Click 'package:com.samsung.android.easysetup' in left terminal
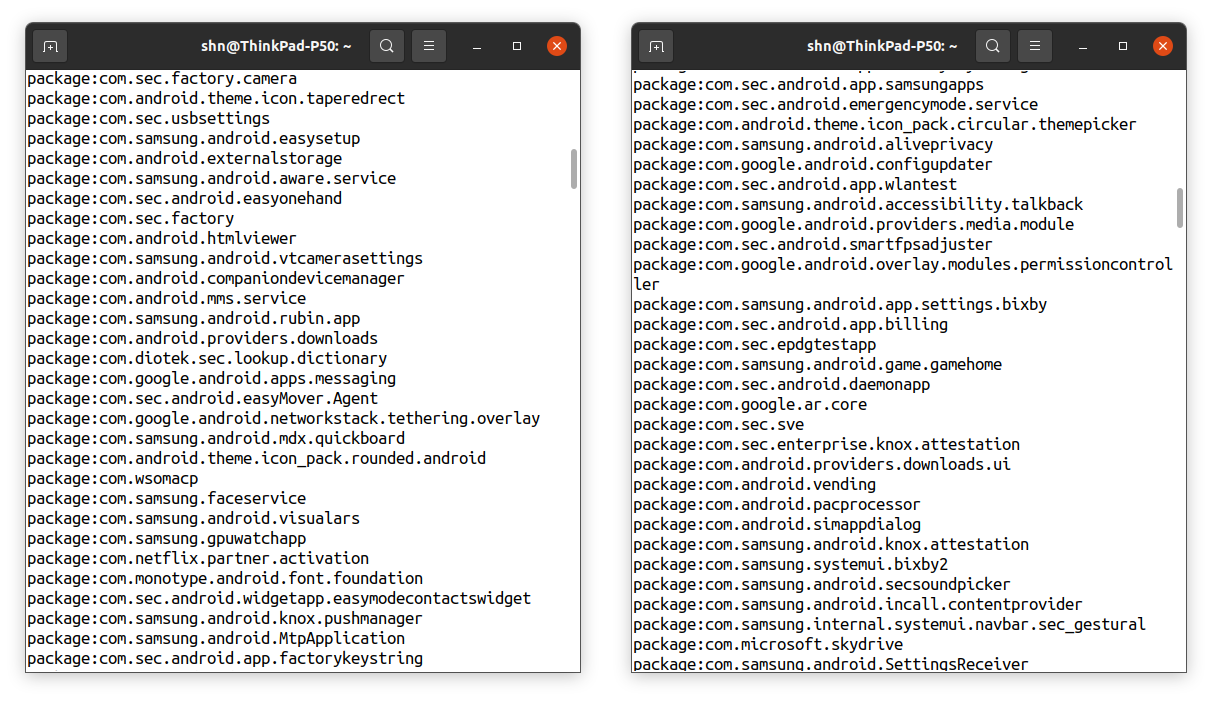Image resolution: width=1212 pixels, height=701 pixels. (x=194, y=138)
